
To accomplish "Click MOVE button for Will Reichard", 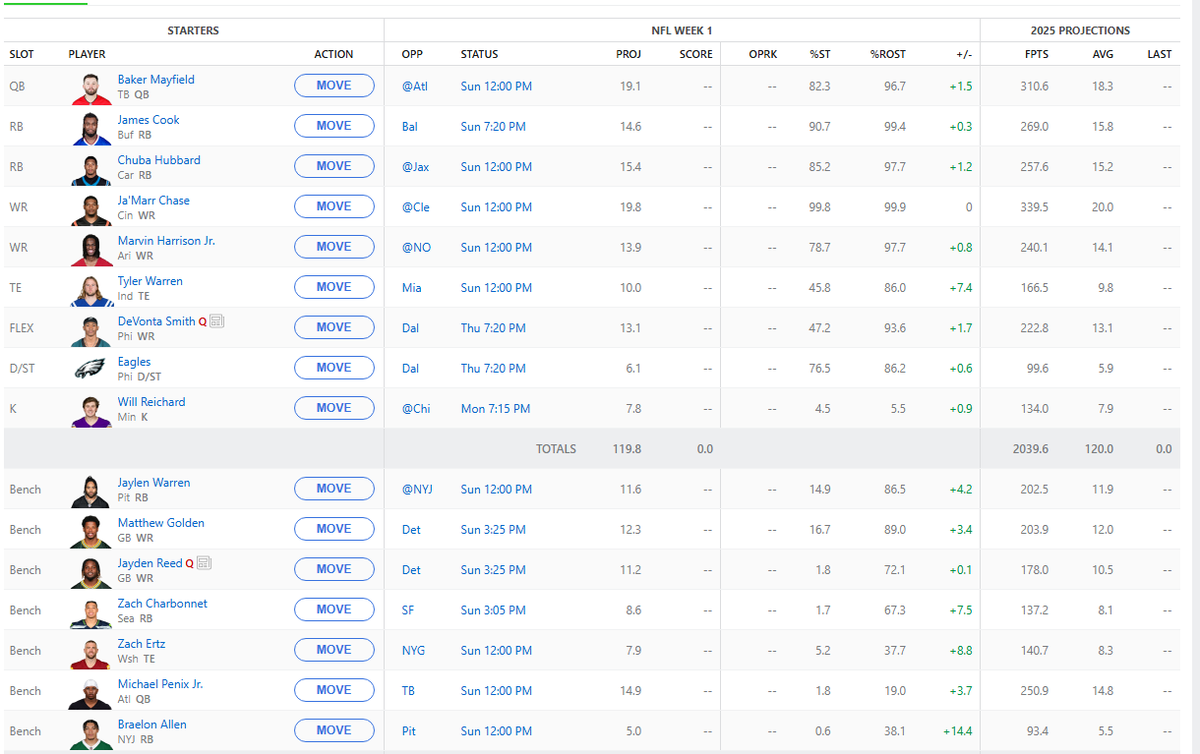I will pos(334,408).
